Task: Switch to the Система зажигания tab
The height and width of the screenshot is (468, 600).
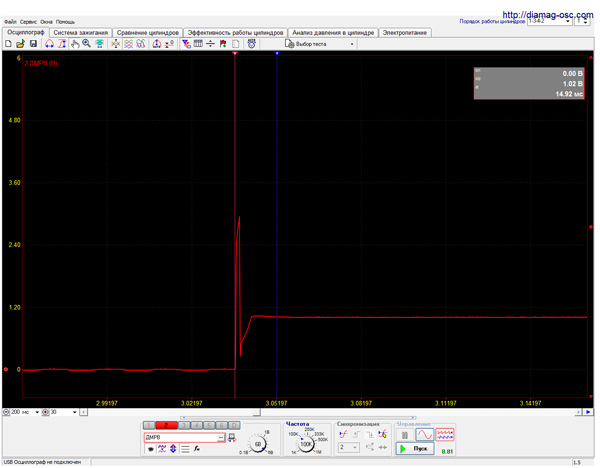Action: coord(80,33)
